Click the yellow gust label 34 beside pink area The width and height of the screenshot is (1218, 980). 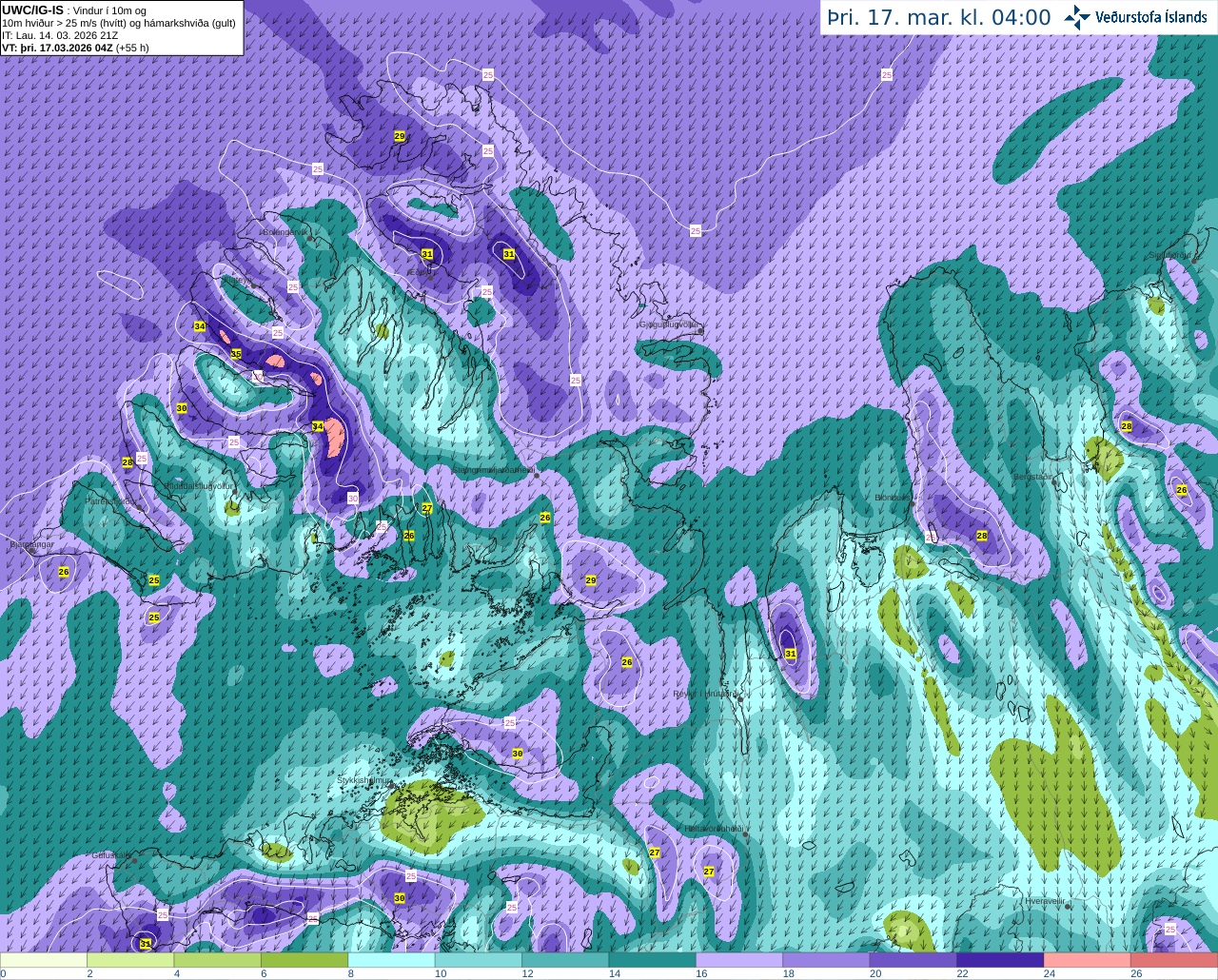point(317,426)
